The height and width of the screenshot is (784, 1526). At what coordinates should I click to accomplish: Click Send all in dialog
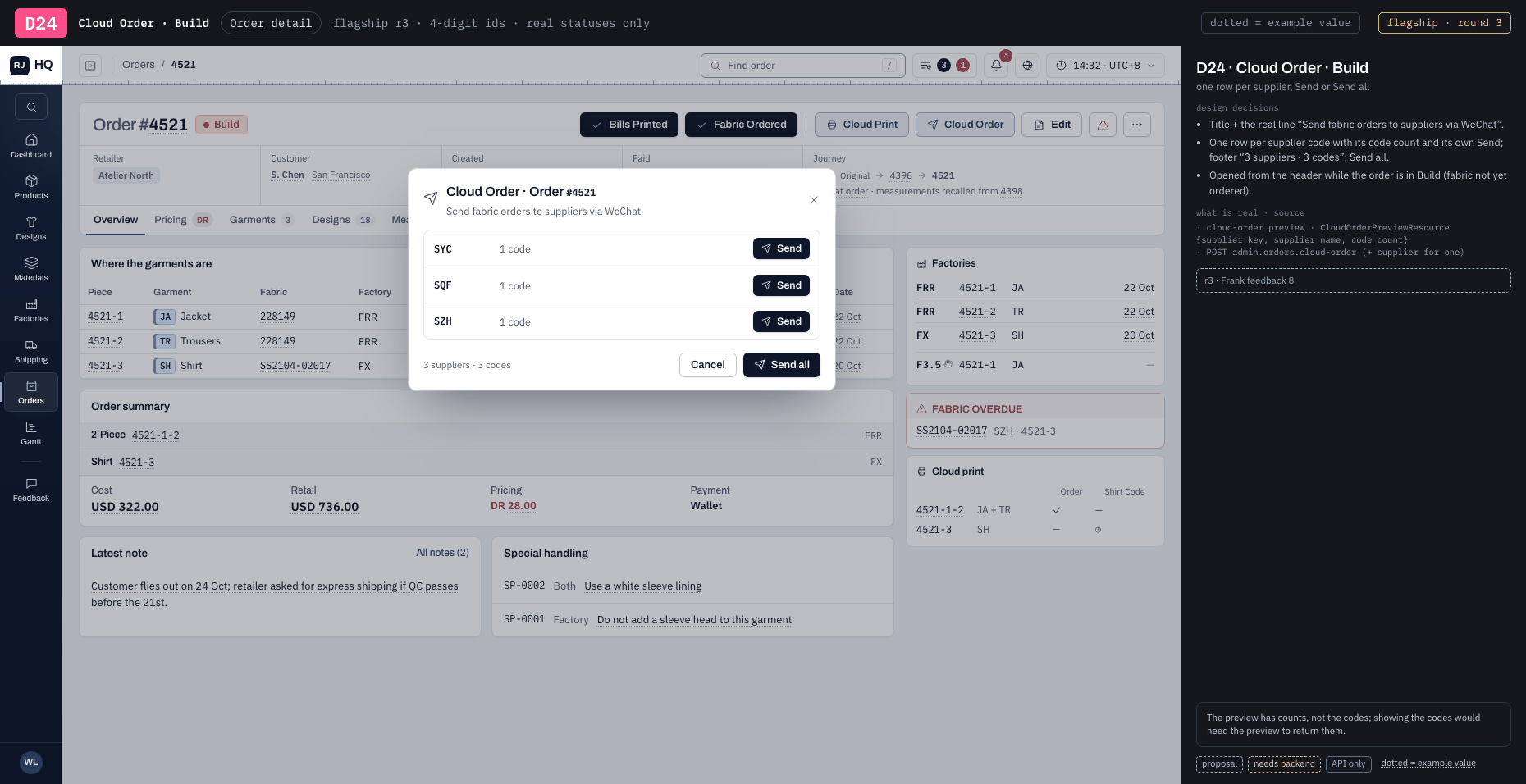[x=782, y=365]
